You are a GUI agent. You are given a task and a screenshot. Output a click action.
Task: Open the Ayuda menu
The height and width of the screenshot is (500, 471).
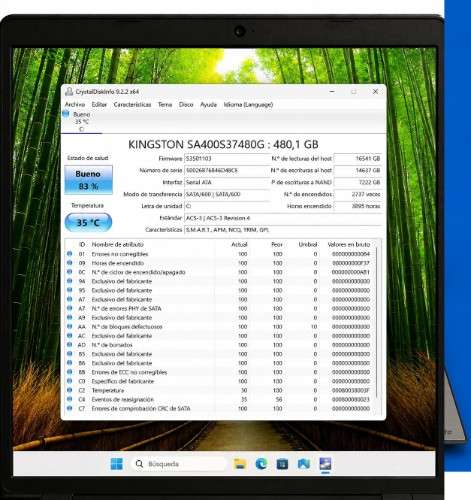pyautogui.click(x=208, y=105)
